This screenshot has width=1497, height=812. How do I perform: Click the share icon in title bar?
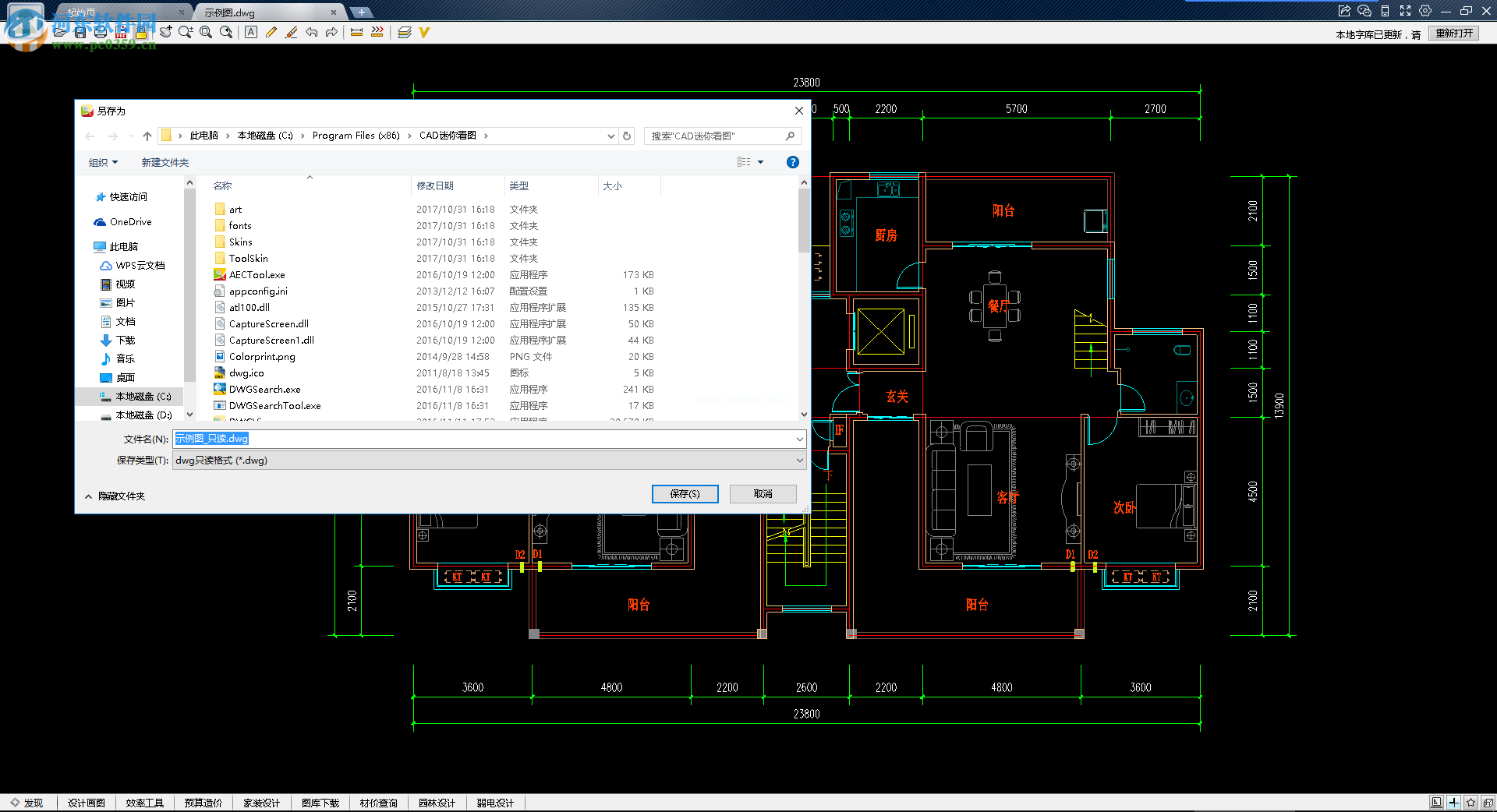pyautogui.click(x=1344, y=11)
